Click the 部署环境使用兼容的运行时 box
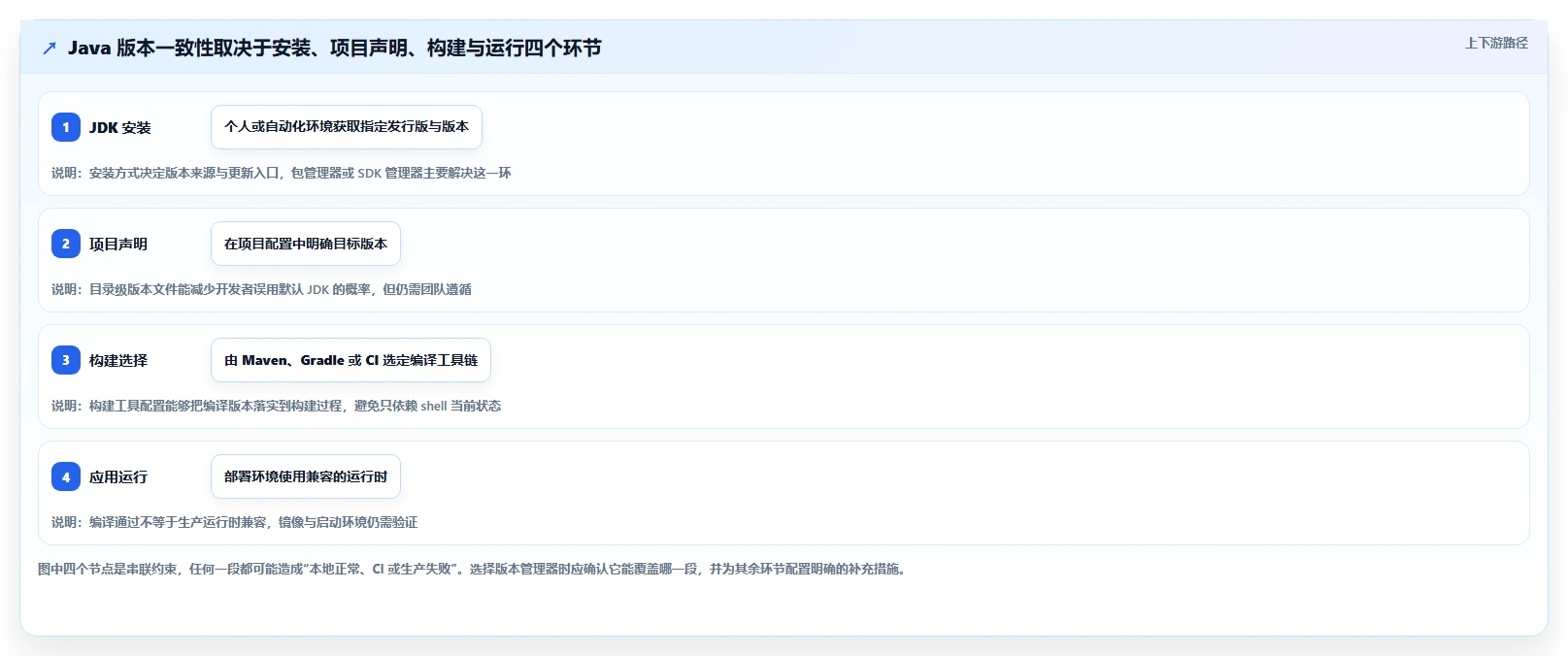The width and height of the screenshot is (1568, 656). (x=306, y=476)
